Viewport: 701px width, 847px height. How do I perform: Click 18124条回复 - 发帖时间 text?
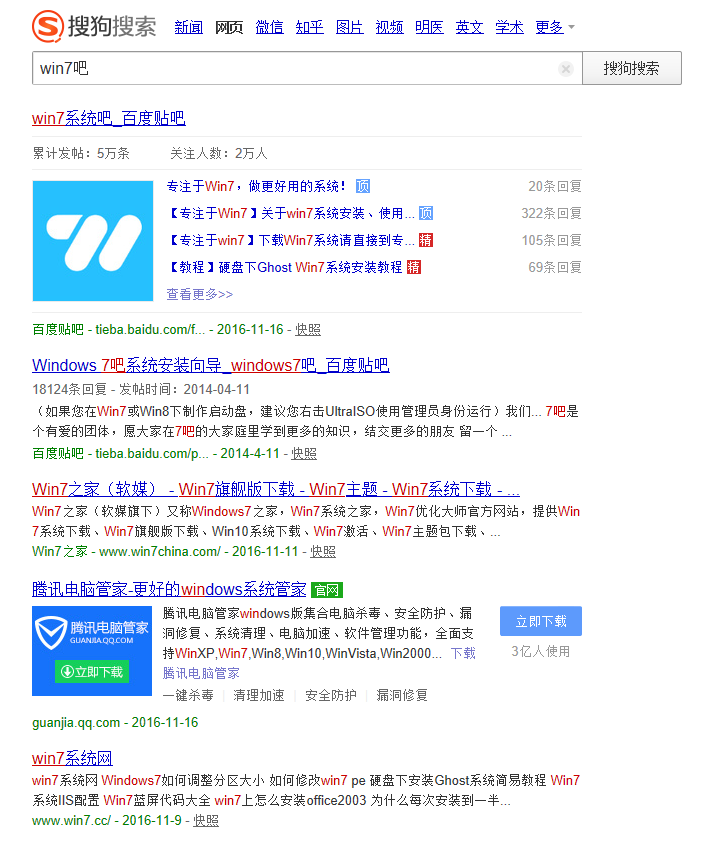click(x=141, y=389)
